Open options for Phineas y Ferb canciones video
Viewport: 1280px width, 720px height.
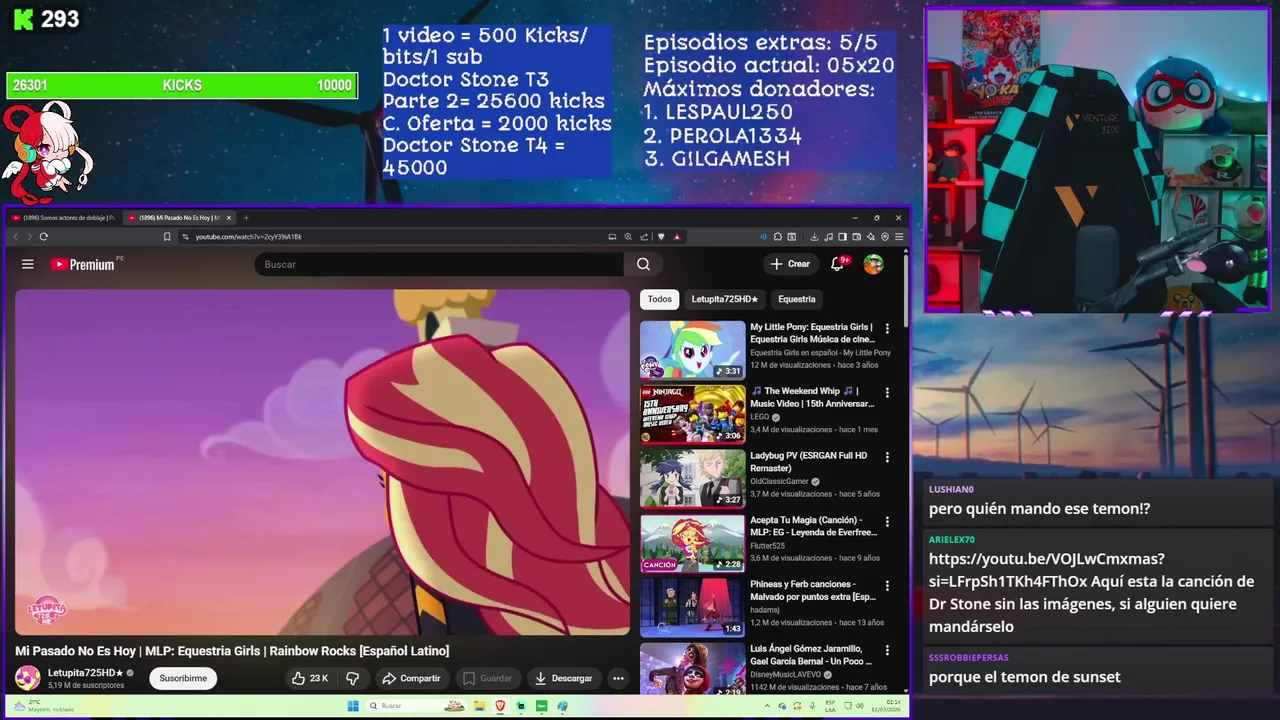[x=887, y=585]
